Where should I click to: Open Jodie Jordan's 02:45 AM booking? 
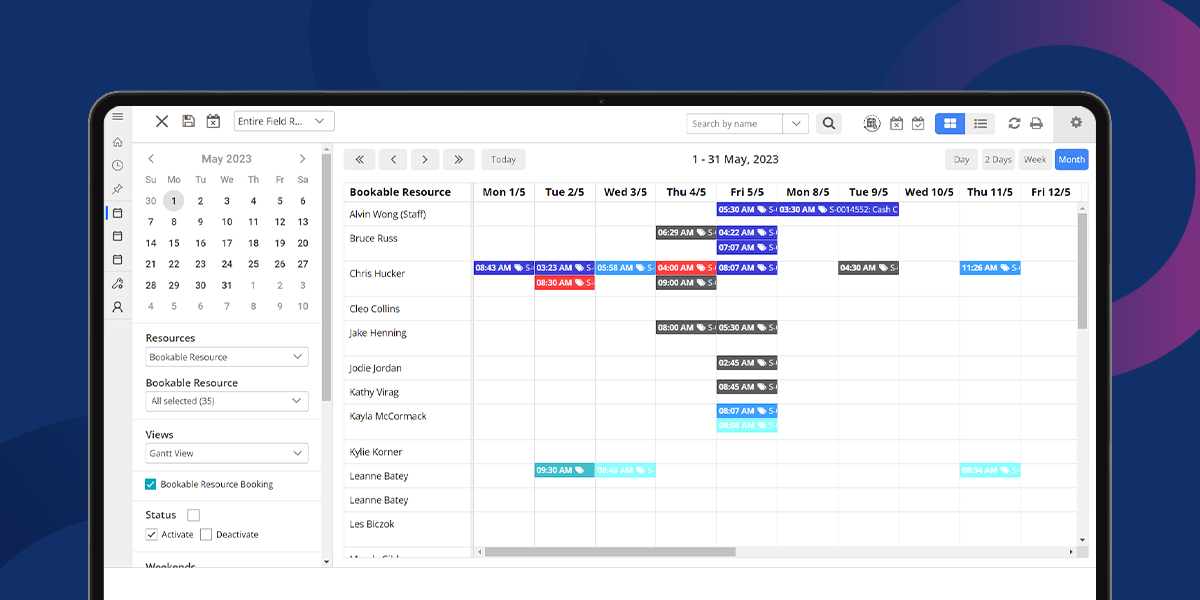[747, 363]
